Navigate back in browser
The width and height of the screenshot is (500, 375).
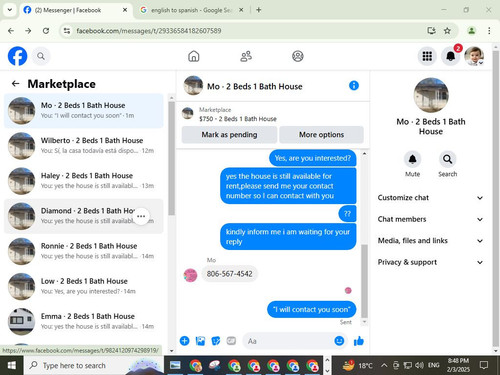[11, 31]
